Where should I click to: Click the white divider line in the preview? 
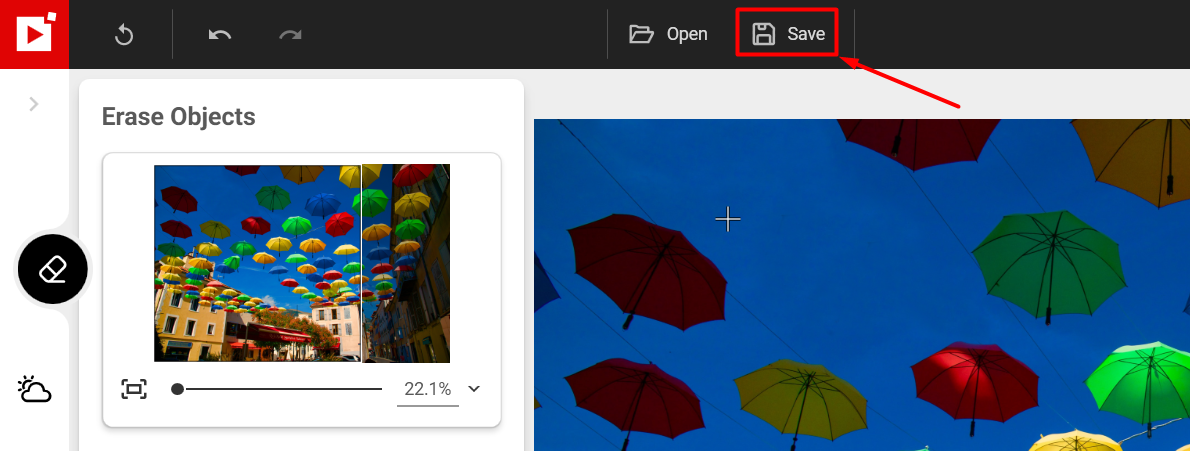(x=361, y=263)
